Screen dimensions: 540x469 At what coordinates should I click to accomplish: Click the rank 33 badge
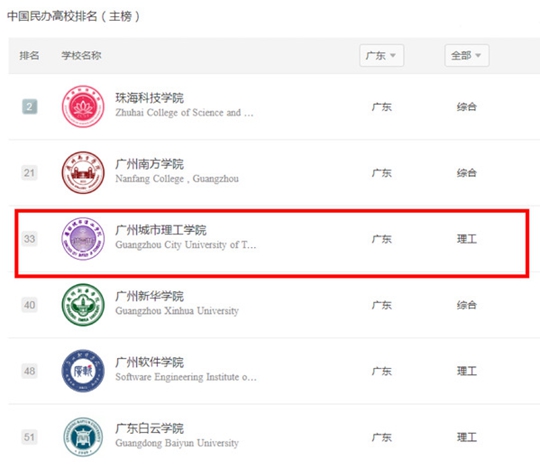coord(30,239)
